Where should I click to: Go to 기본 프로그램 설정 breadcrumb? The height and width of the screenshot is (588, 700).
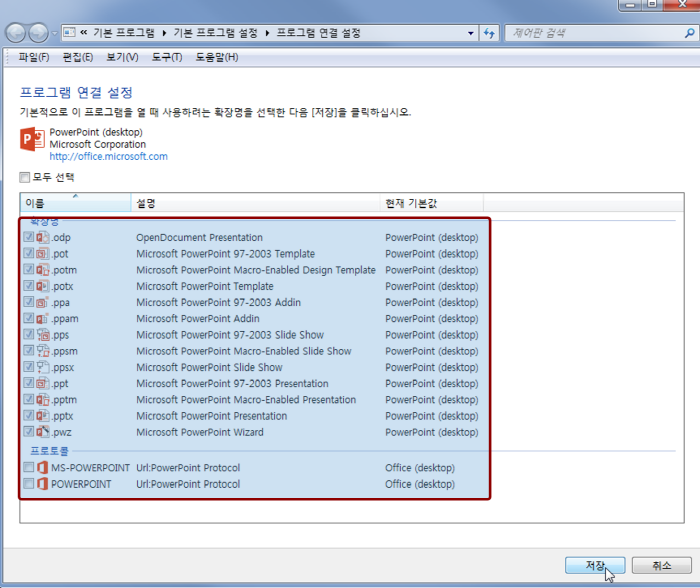click(216, 33)
